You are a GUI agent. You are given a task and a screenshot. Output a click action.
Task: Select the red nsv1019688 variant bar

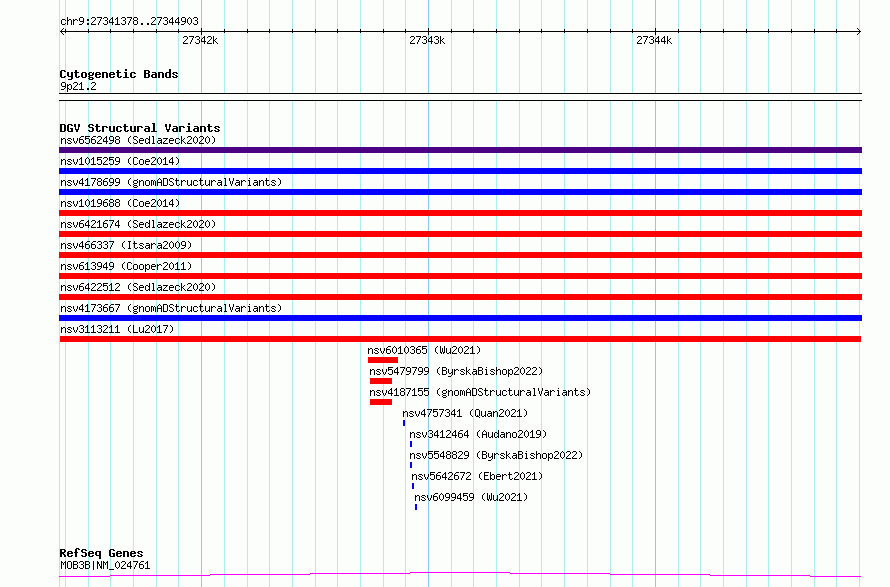(x=460, y=213)
